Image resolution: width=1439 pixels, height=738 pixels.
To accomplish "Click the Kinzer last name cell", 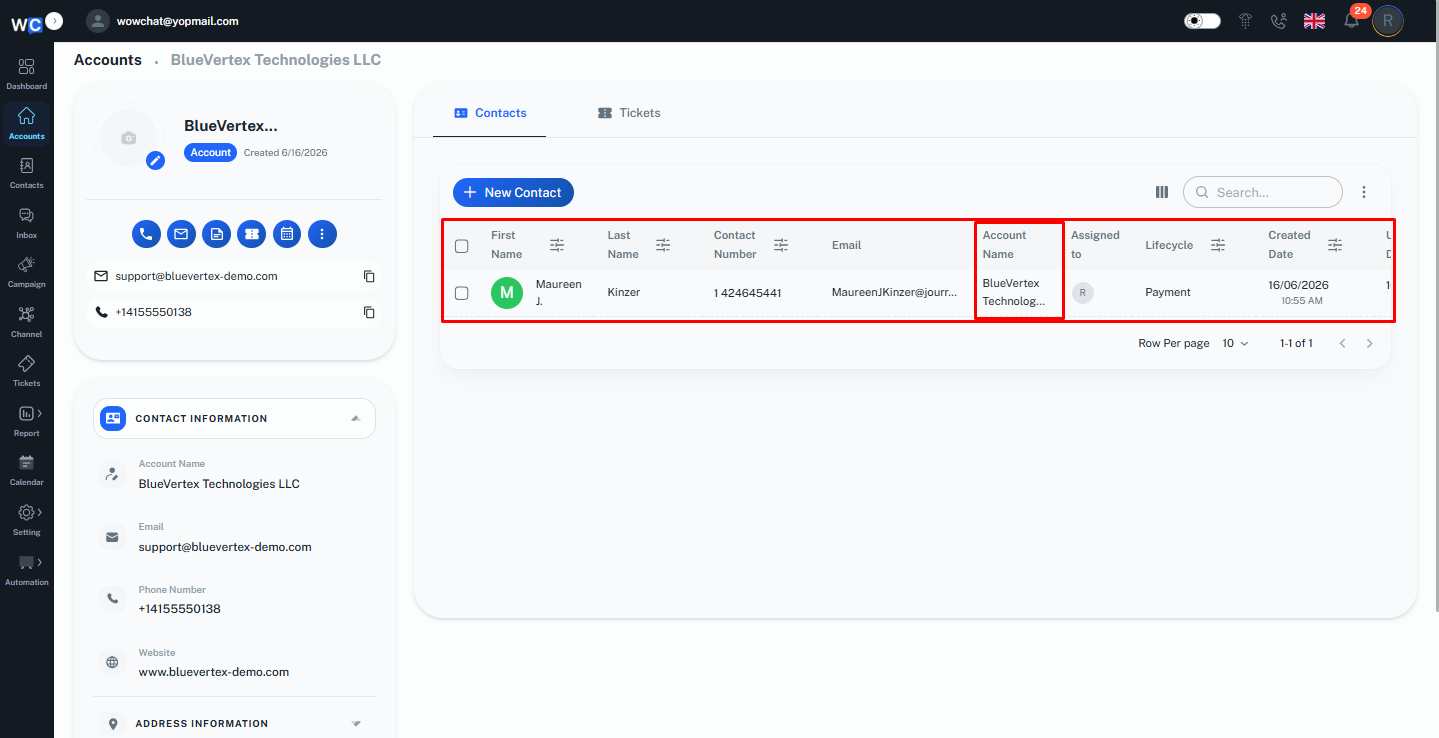I will coord(624,293).
